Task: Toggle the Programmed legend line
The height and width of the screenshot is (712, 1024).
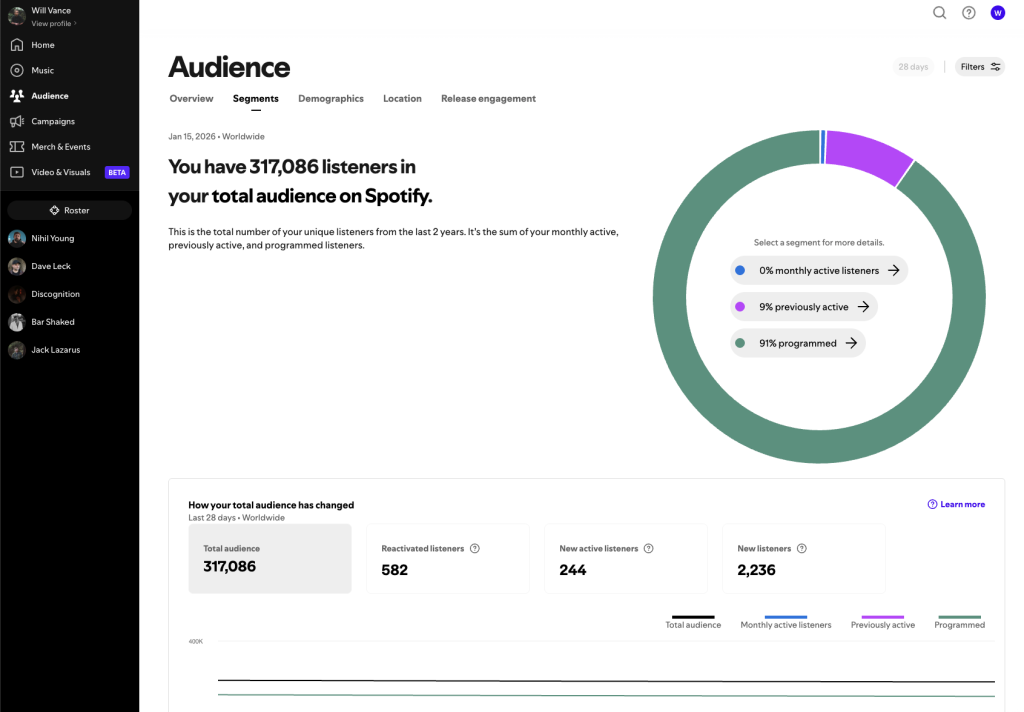Action: coord(959,621)
